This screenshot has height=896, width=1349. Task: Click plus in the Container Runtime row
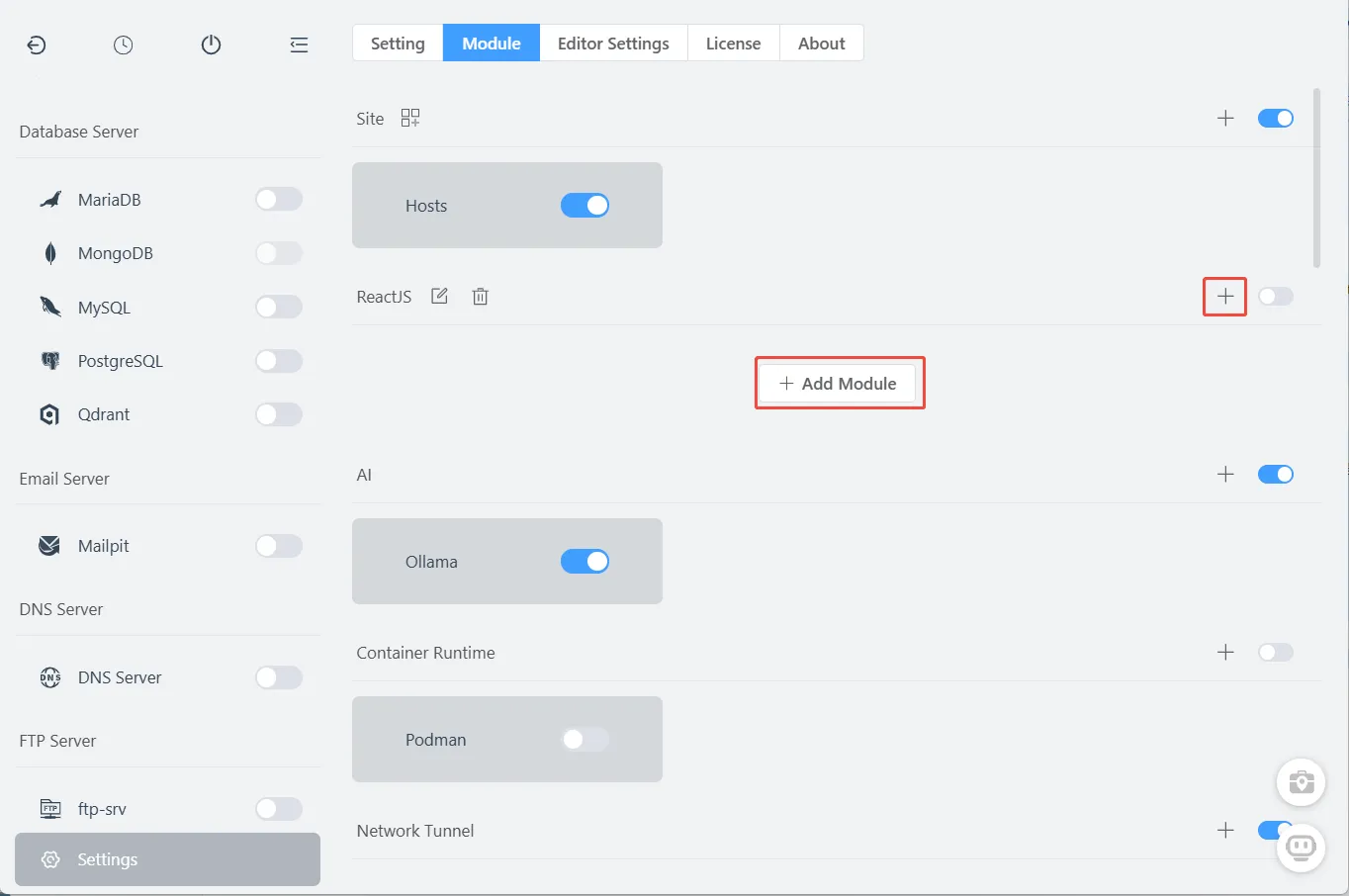[1225, 653]
